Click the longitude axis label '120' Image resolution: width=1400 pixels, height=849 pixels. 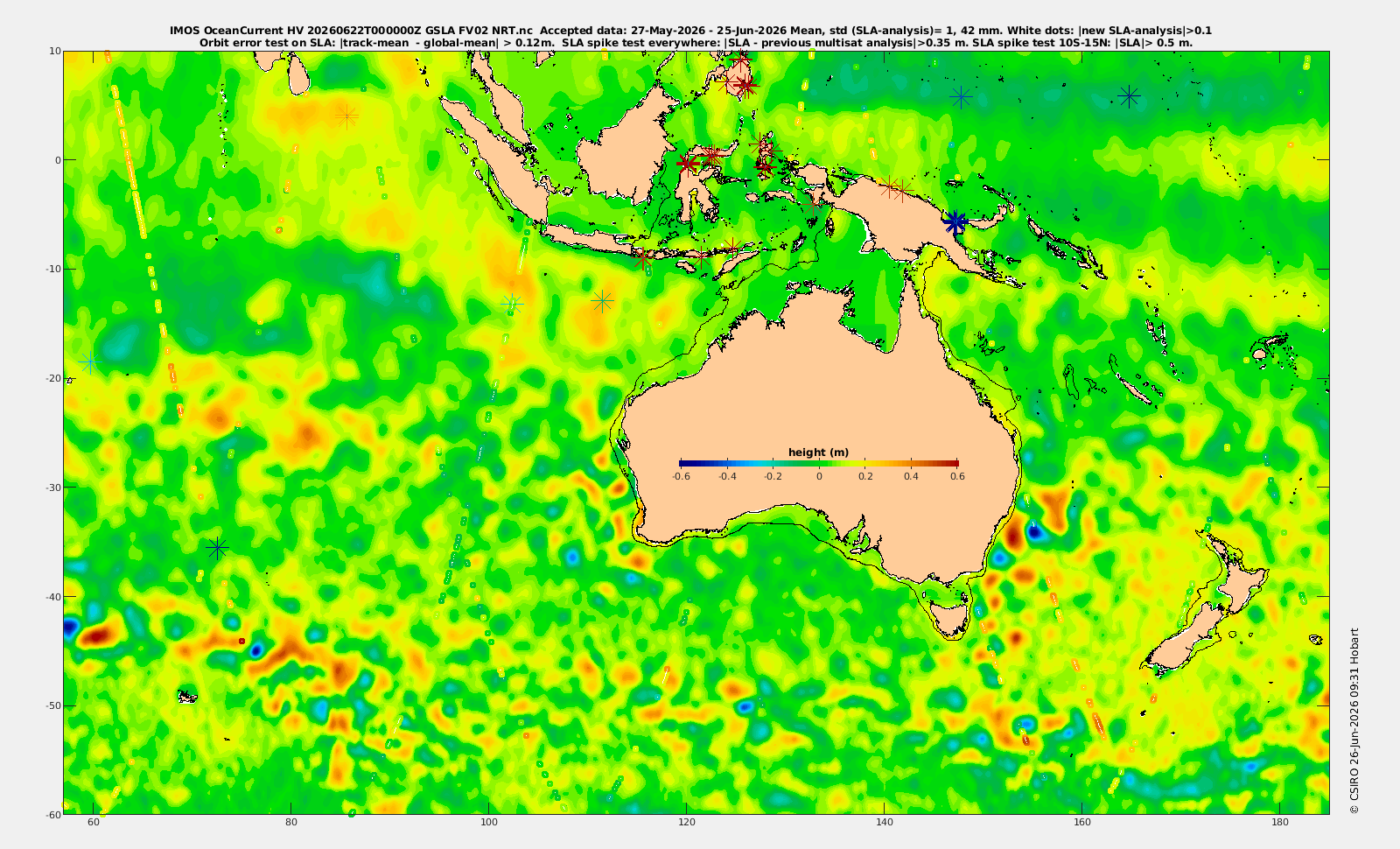click(x=687, y=822)
